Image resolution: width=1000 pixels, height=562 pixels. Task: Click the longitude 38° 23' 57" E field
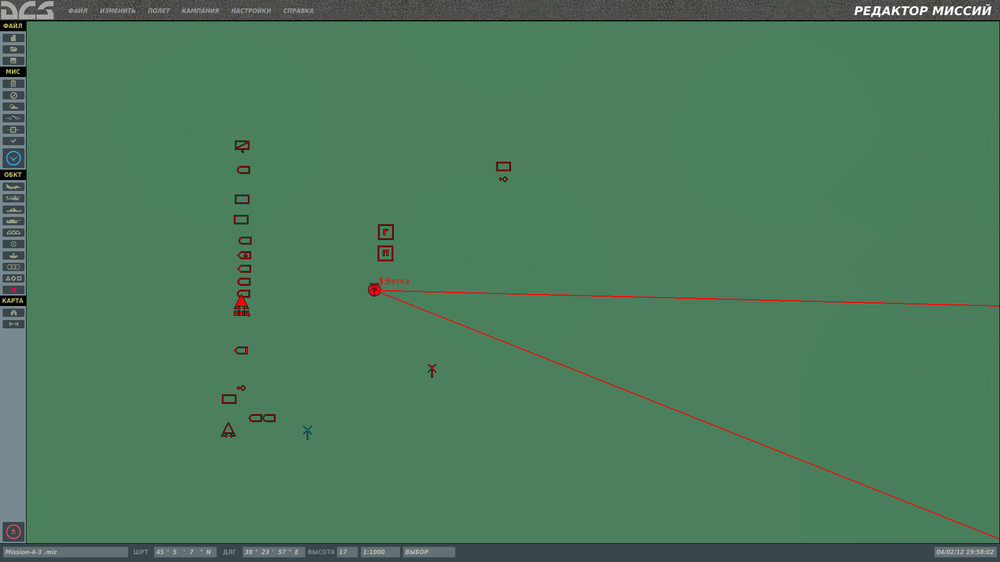tap(272, 552)
